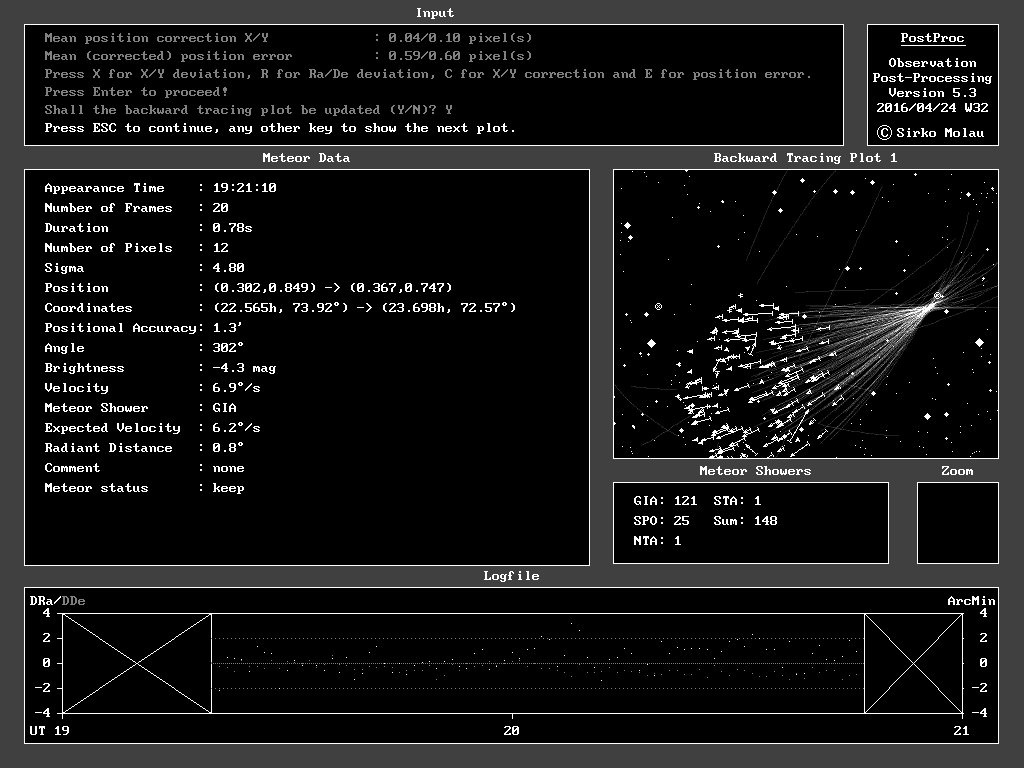
Task: Click the right crossed-out box in Logfile
Action: (913, 663)
